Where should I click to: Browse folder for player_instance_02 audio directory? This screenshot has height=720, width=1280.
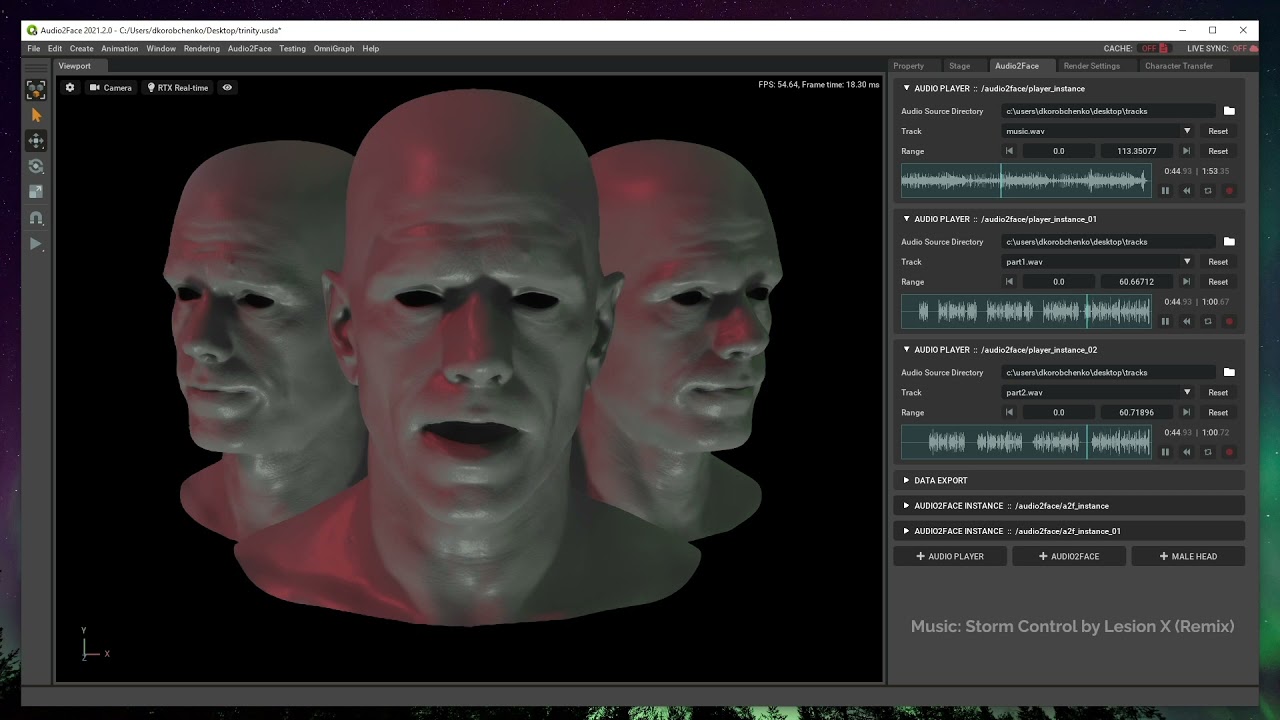(1229, 372)
